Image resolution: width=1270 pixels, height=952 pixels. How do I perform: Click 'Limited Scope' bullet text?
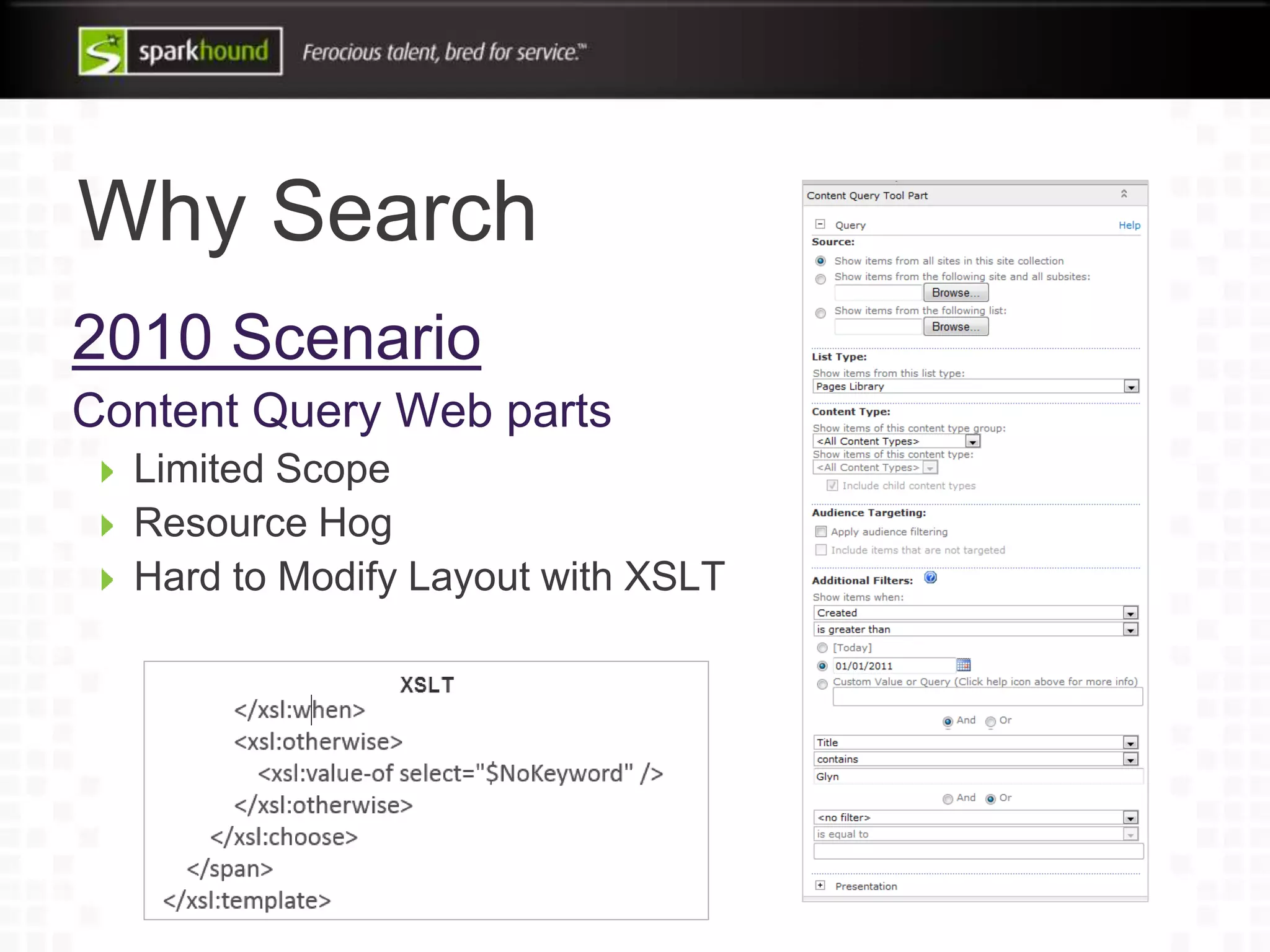(262, 469)
